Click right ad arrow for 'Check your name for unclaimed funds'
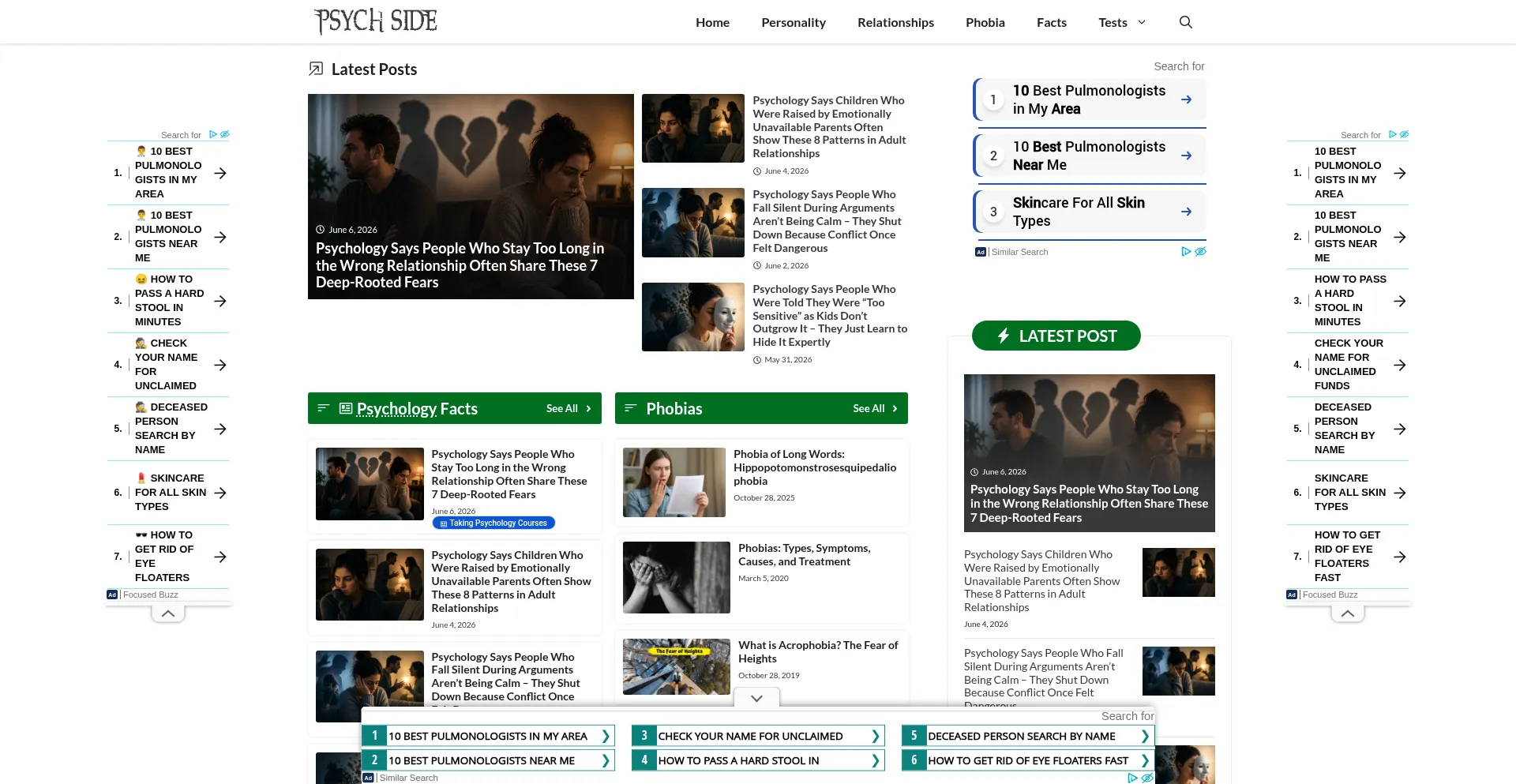The image size is (1516, 784). [1400, 365]
